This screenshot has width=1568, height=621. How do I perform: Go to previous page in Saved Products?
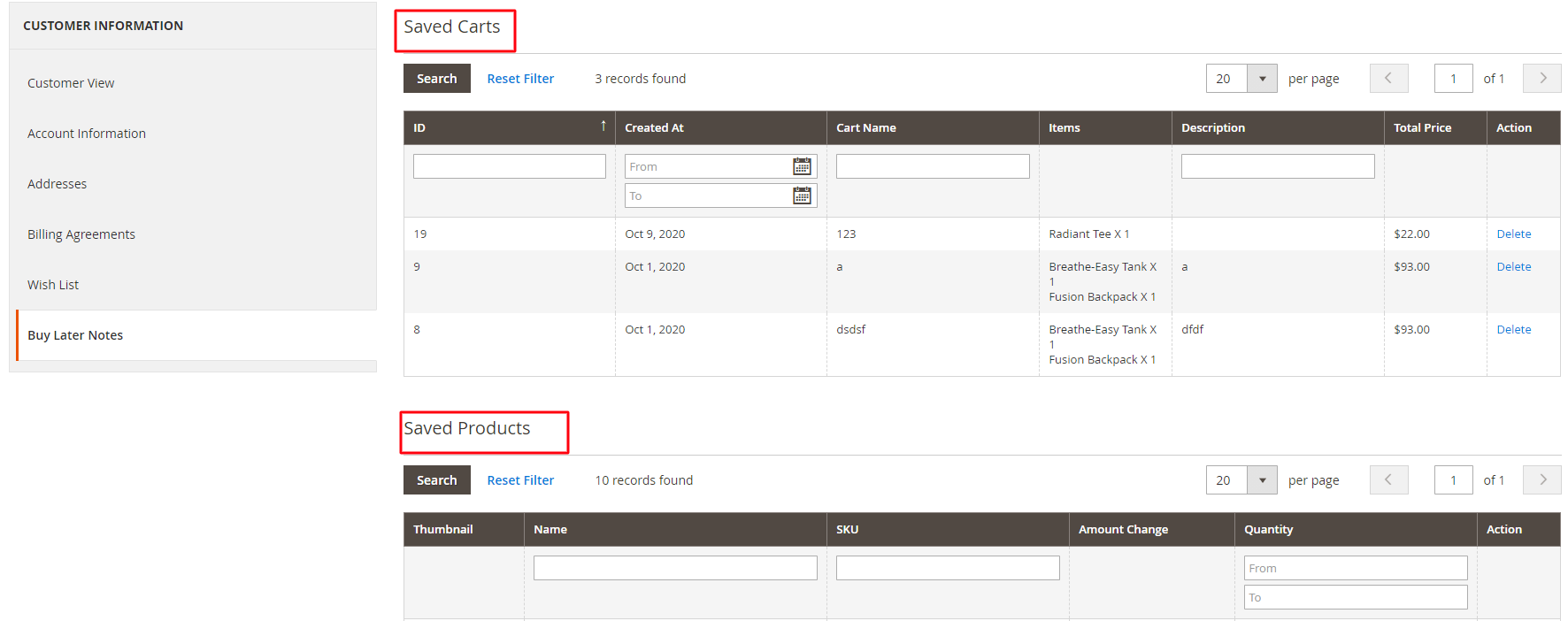click(x=1388, y=480)
